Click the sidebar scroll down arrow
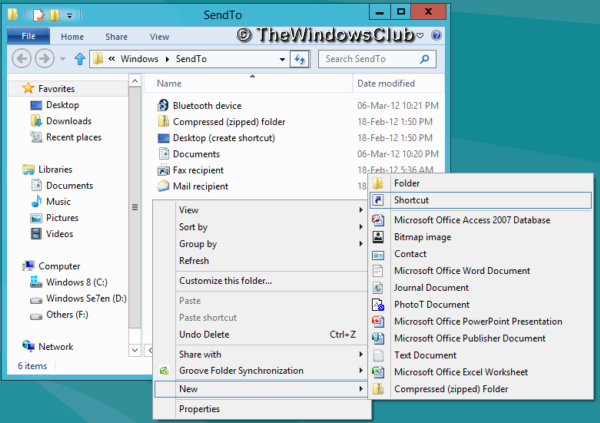The width and height of the screenshot is (600, 423). tap(135, 350)
